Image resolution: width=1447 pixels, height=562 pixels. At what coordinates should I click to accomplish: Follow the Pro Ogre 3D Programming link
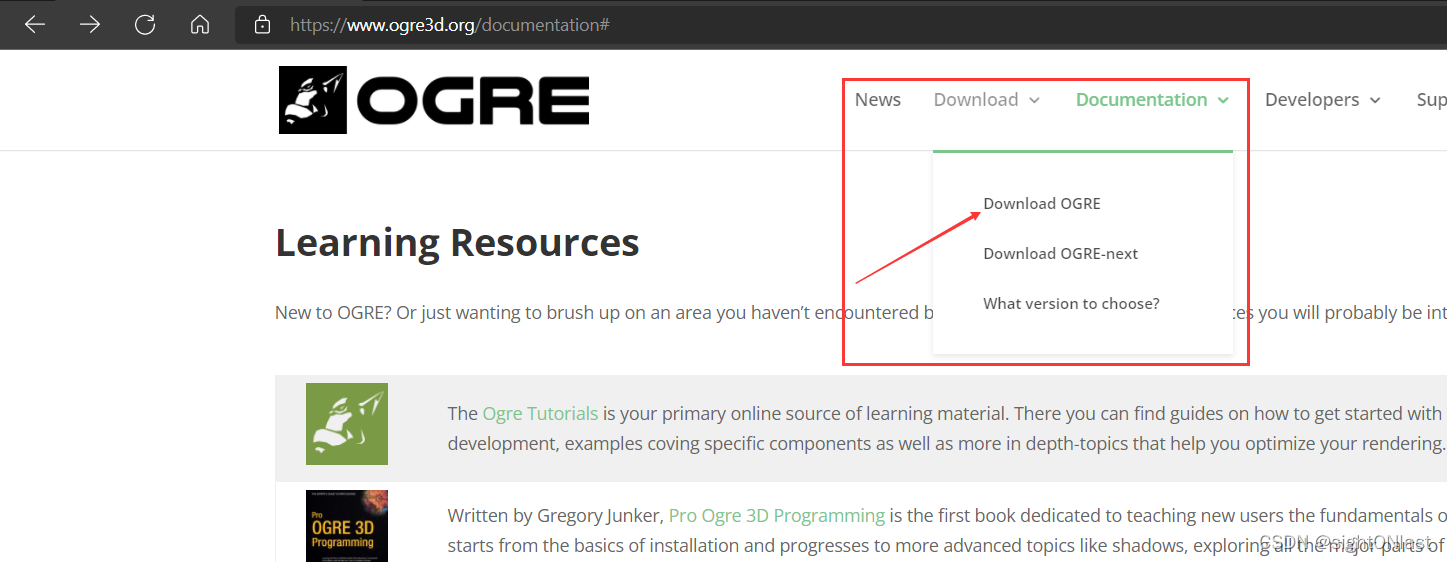pos(777,516)
